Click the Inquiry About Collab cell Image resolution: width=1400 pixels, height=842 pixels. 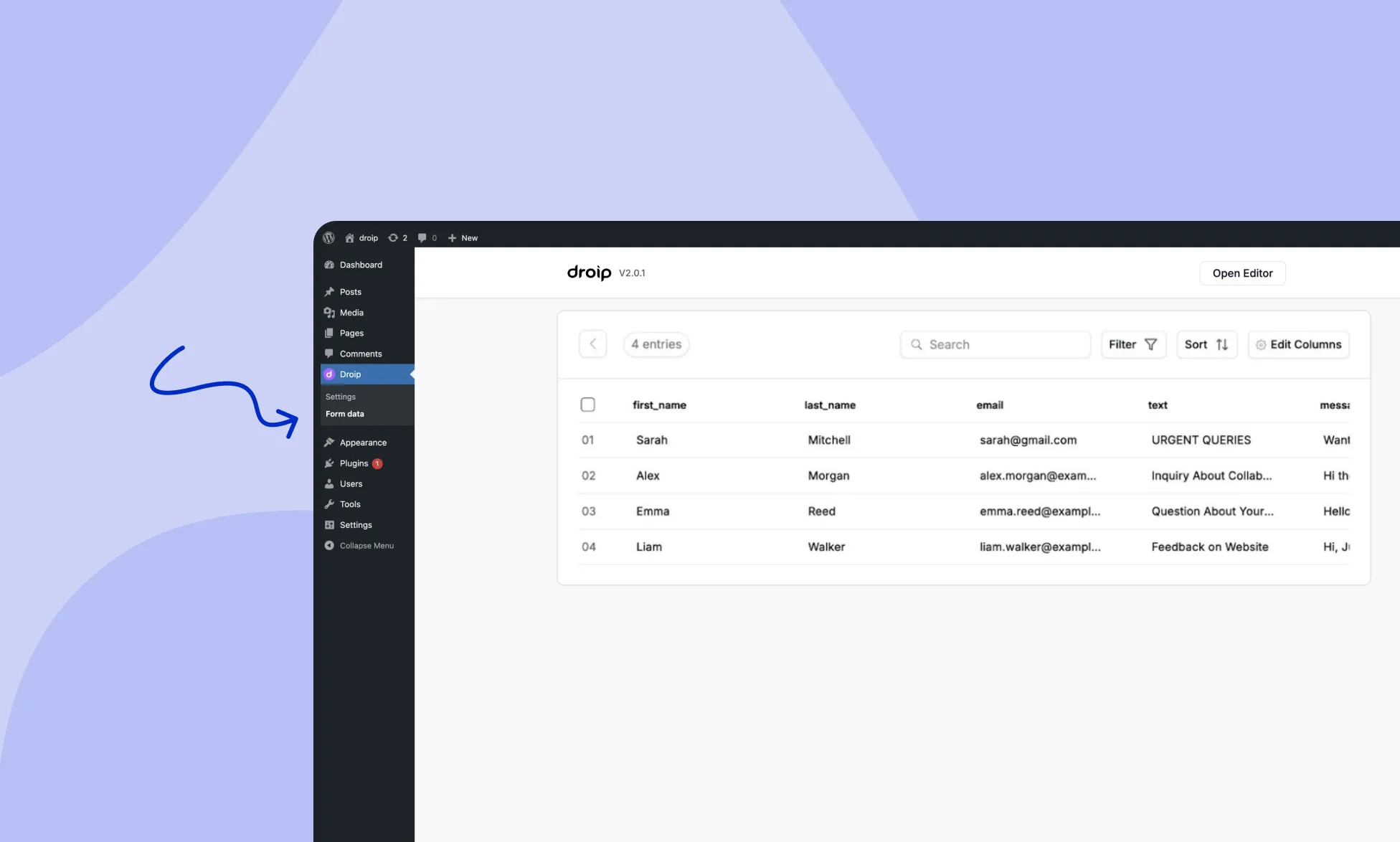click(x=1211, y=476)
